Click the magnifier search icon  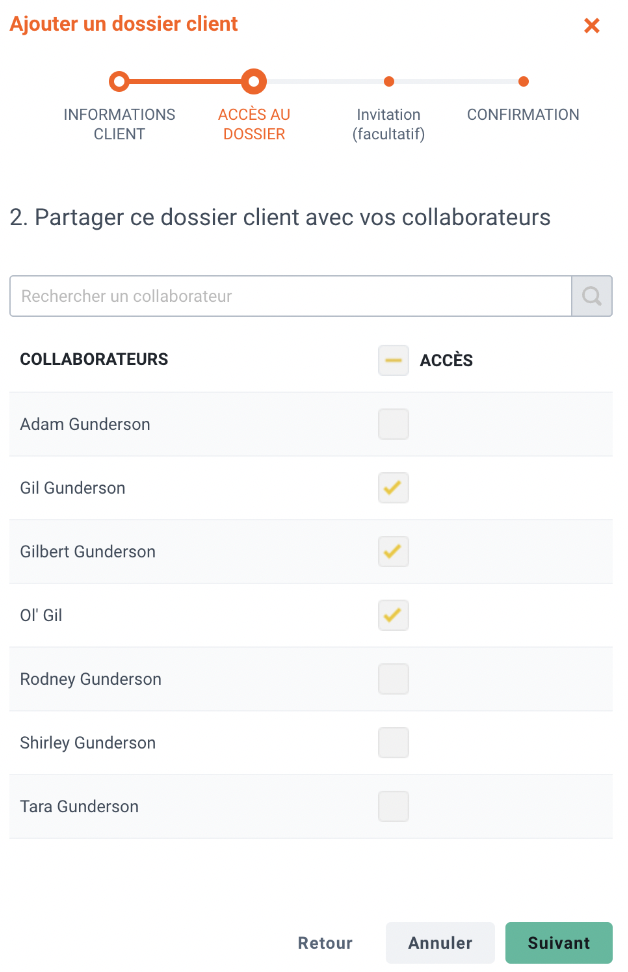[x=591, y=296]
